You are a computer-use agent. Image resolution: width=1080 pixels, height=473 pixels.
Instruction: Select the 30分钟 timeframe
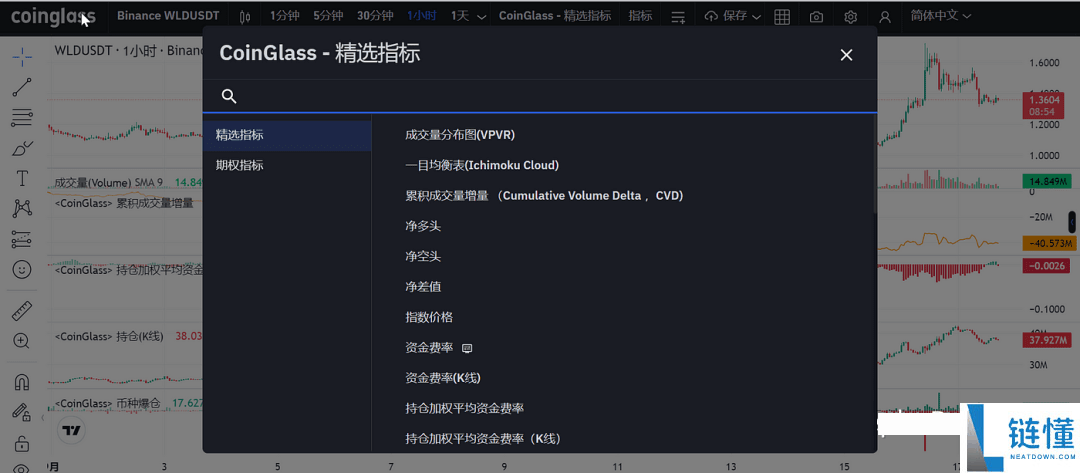point(375,16)
